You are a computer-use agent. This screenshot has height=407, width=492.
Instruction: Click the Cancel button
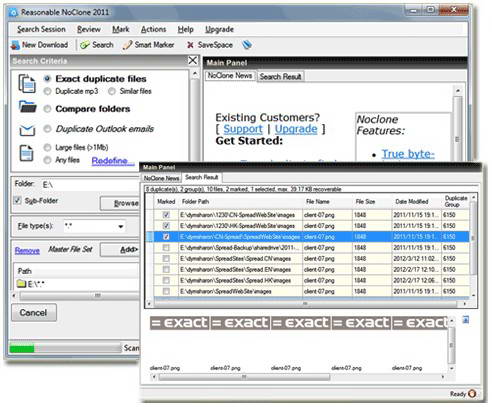pyautogui.click(x=34, y=313)
